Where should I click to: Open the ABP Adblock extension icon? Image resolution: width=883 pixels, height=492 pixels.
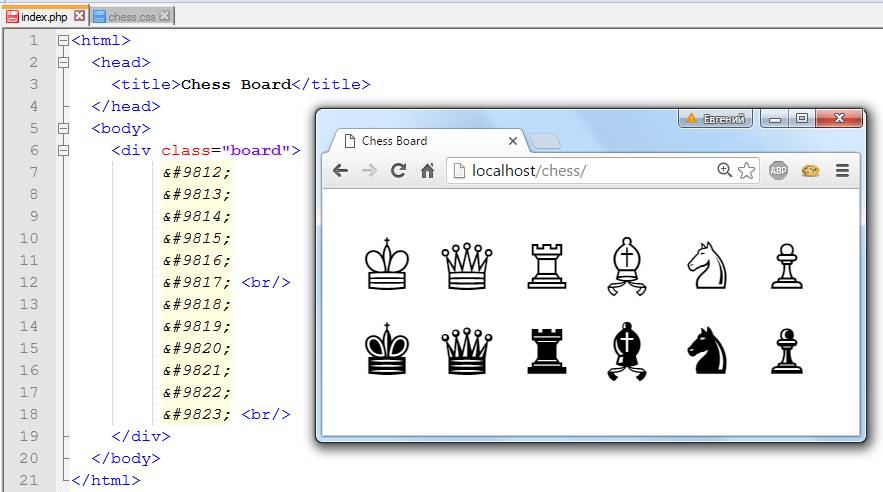(x=778, y=171)
